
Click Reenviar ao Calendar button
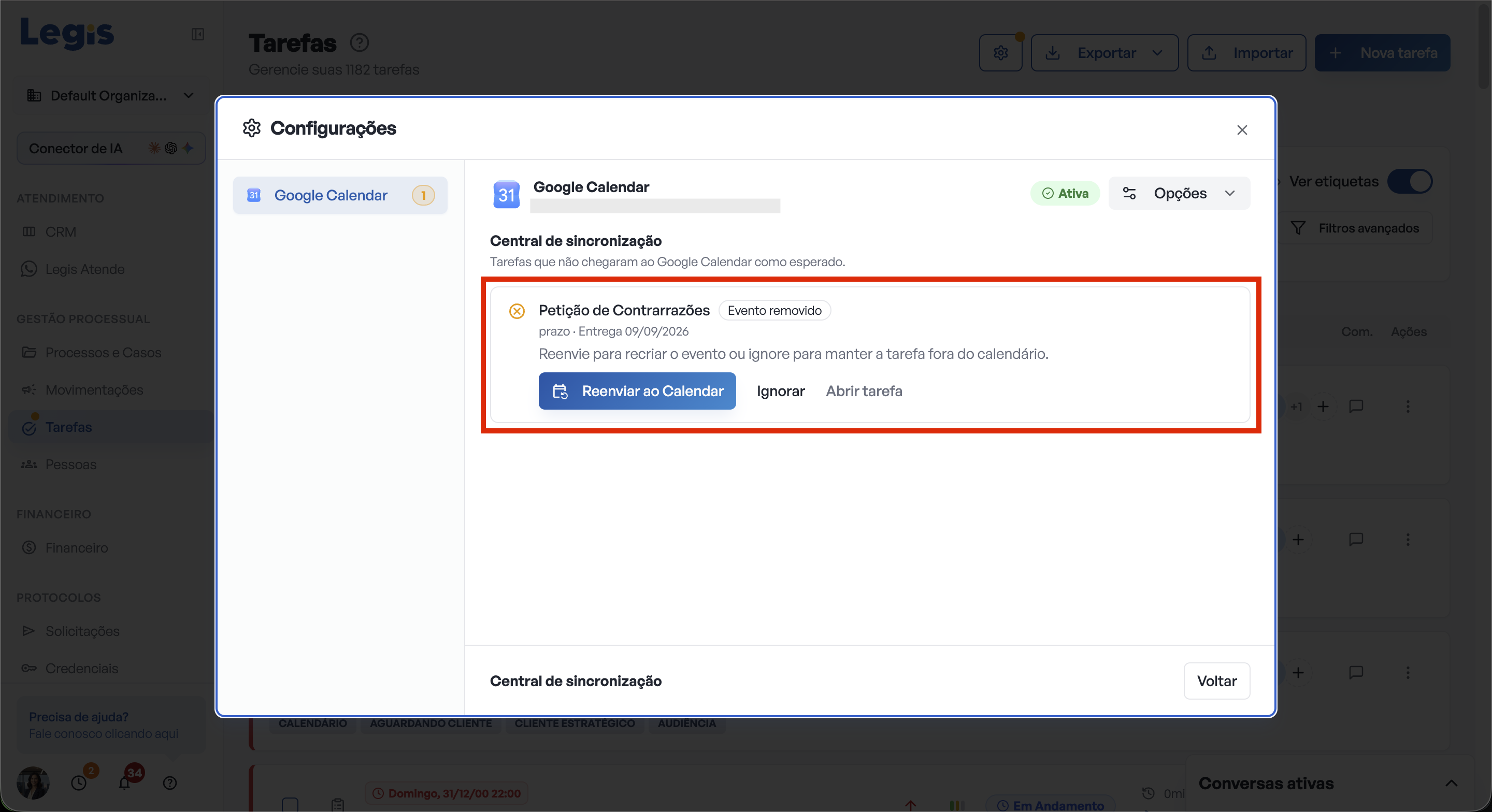[x=637, y=391]
